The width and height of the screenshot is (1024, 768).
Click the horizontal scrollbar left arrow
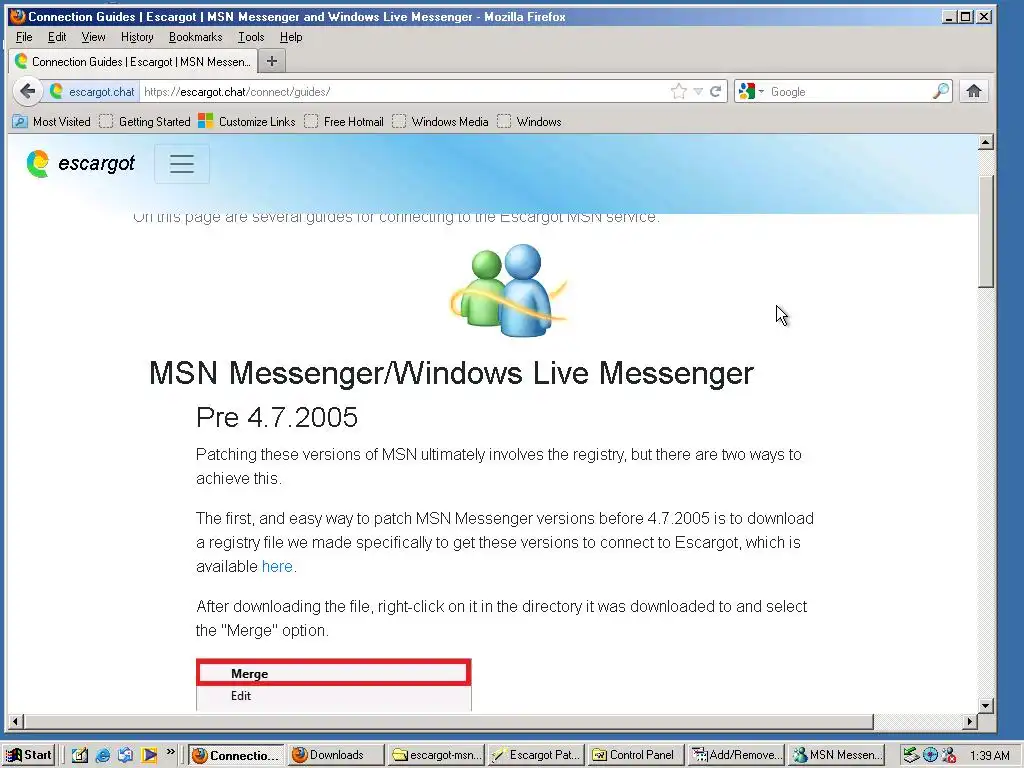[16, 722]
